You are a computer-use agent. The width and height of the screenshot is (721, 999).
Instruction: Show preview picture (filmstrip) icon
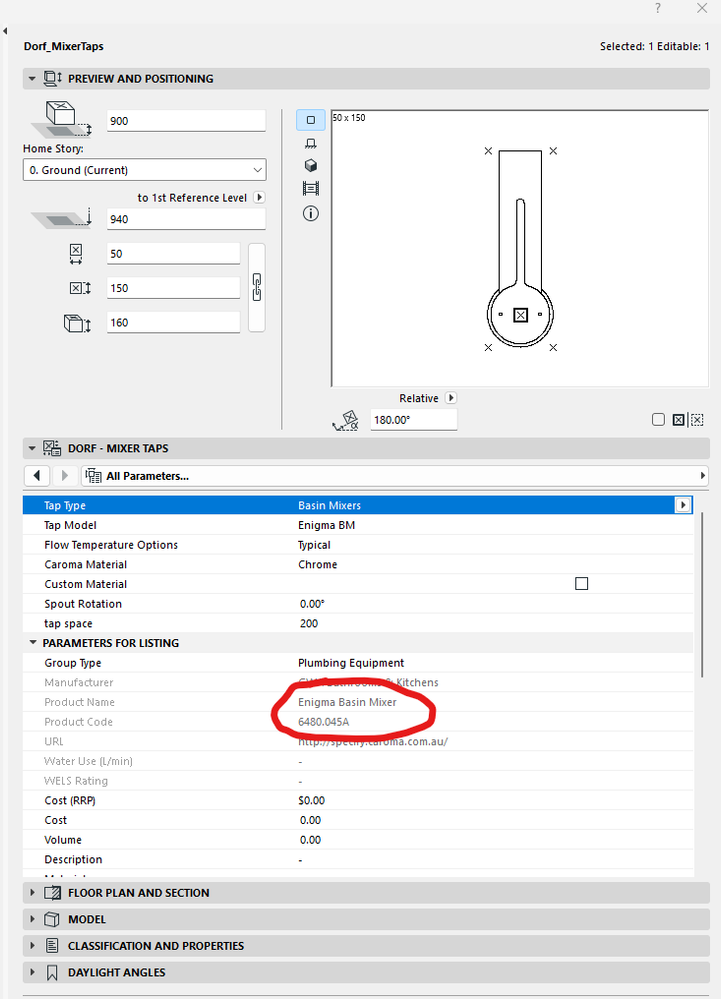click(311, 189)
